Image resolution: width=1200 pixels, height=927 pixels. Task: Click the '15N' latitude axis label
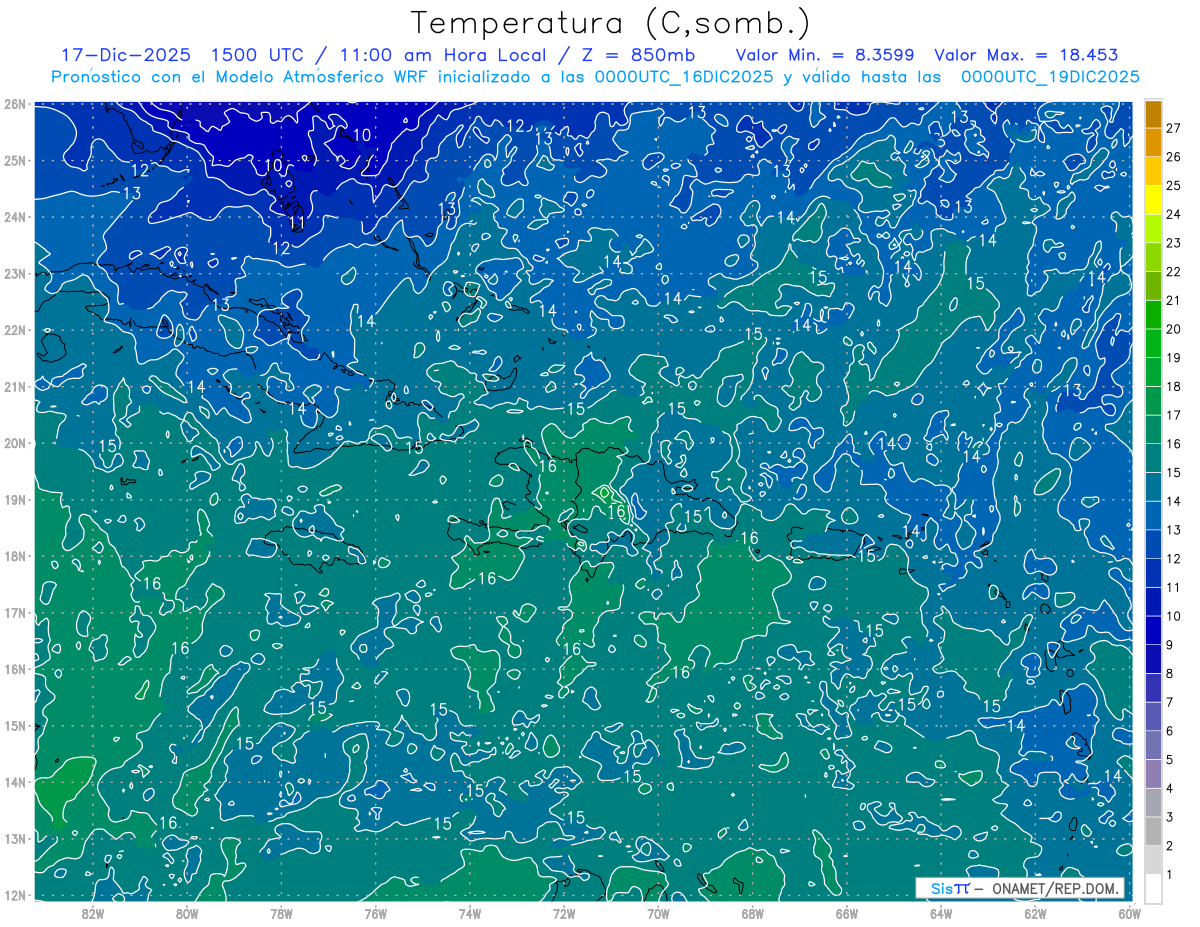point(14,725)
